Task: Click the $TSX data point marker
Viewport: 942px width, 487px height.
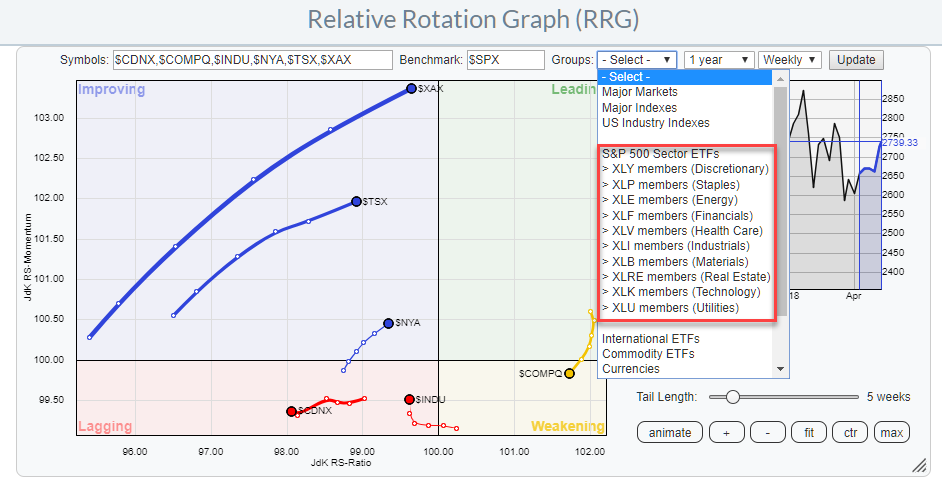Action: [356, 202]
